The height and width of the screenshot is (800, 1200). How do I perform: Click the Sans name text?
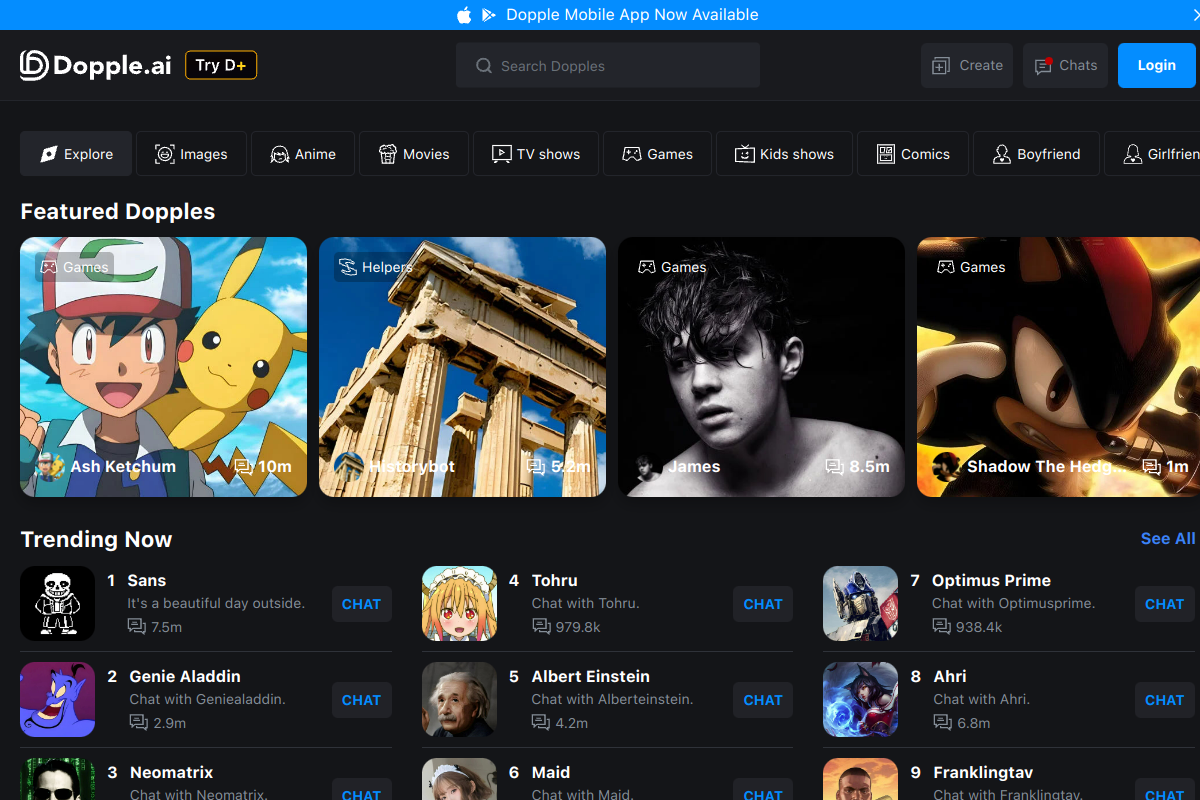point(147,580)
